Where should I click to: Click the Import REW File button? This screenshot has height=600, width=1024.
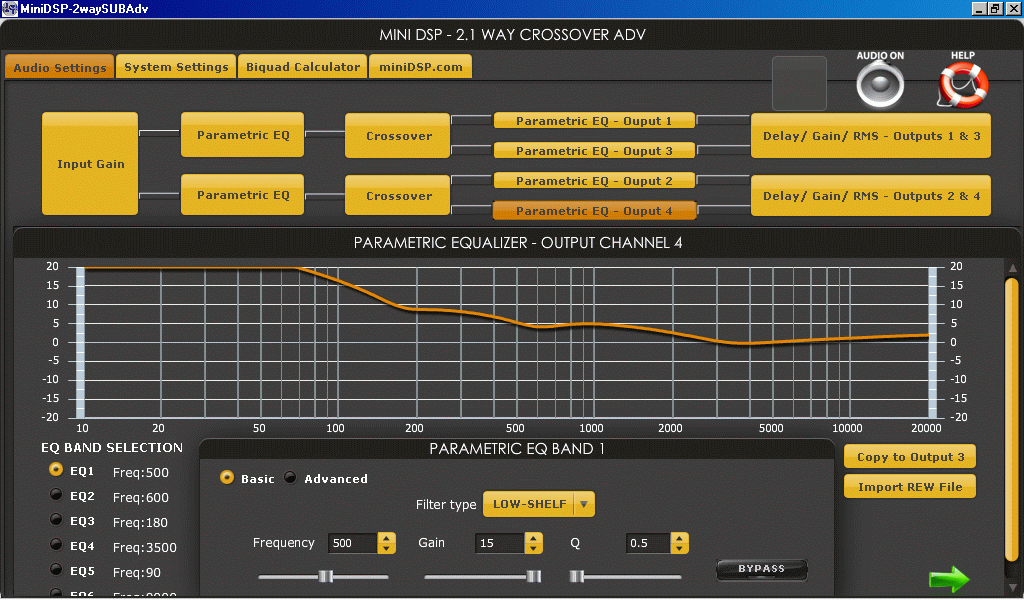[910, 486]
